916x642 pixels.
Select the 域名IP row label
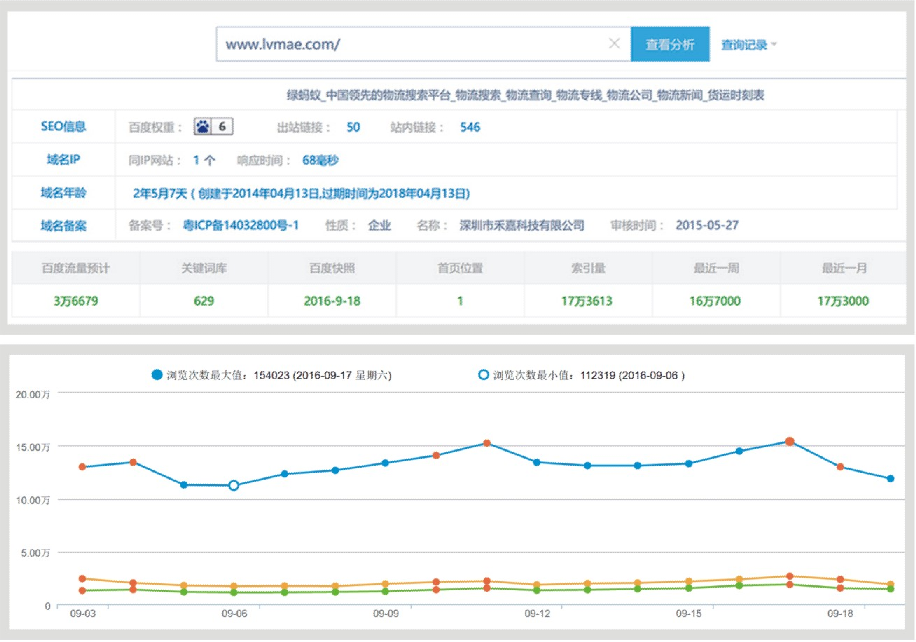point(63,159)
